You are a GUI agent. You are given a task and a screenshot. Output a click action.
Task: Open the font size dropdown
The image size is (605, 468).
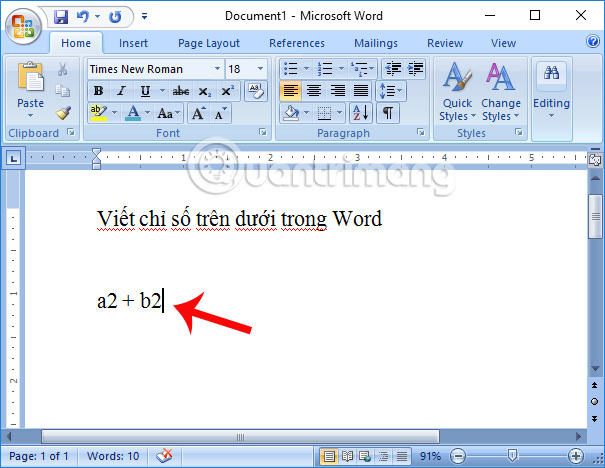[260, 69]
